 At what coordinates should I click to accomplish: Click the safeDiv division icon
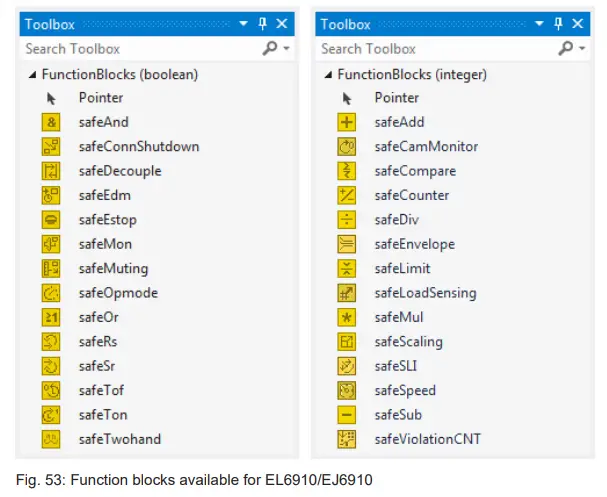click(x=346, y=220)
